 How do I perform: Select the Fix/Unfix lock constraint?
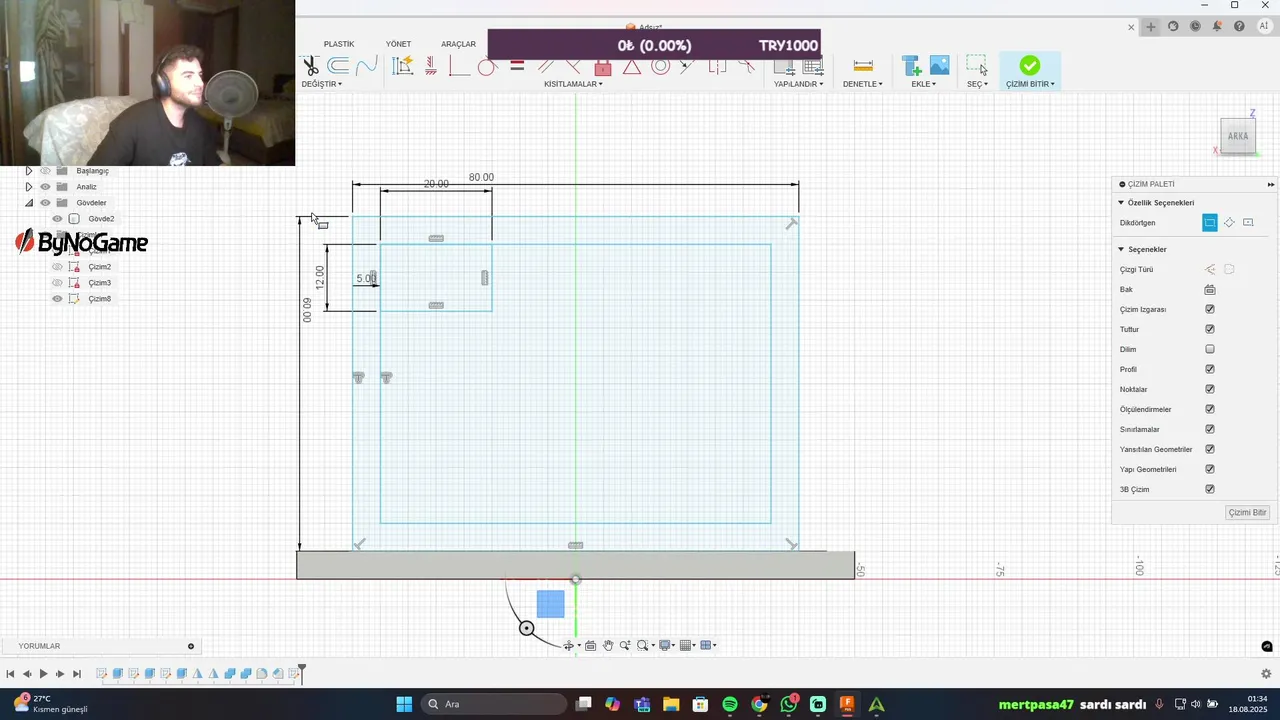coord(603,67)
